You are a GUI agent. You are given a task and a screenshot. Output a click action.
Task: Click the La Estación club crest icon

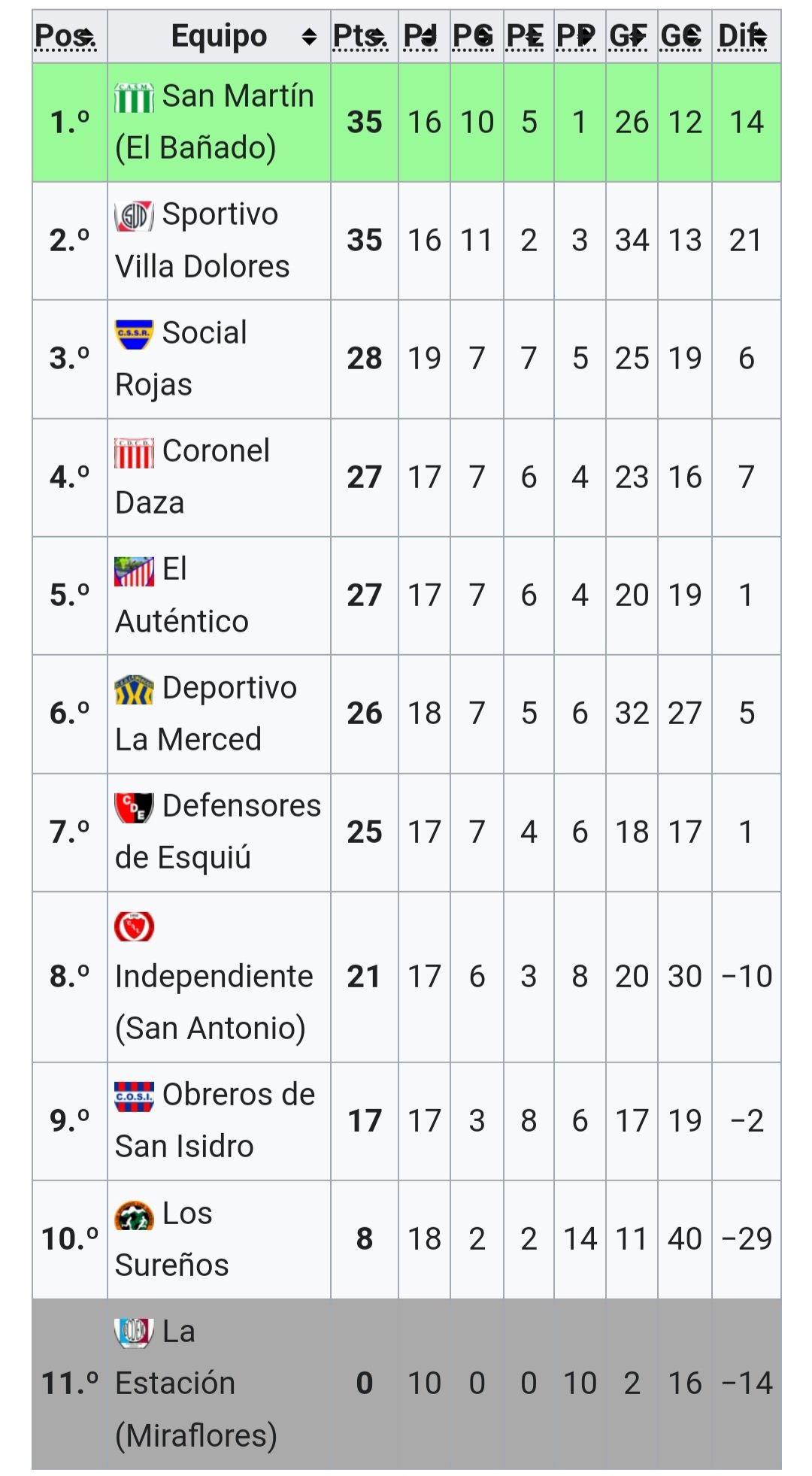click(134, 1332)
